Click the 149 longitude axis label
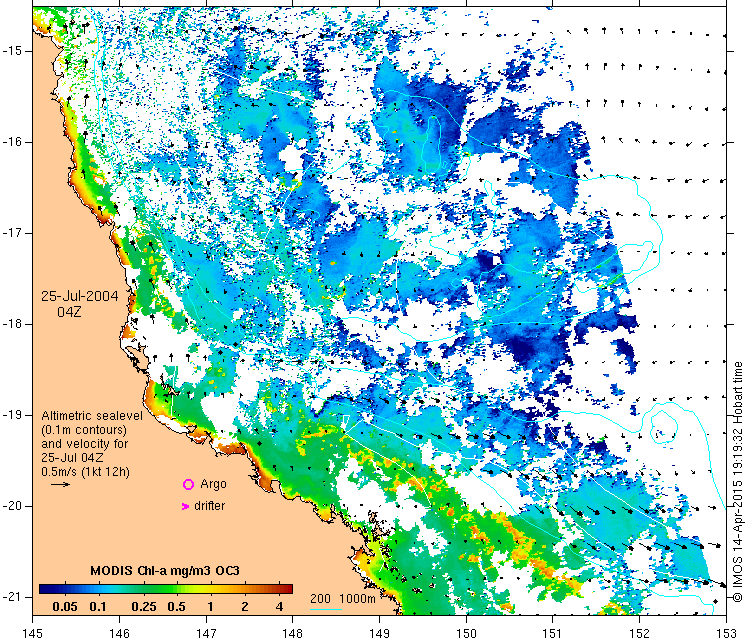This screenshot has width=750, height=640. point(379,633)
